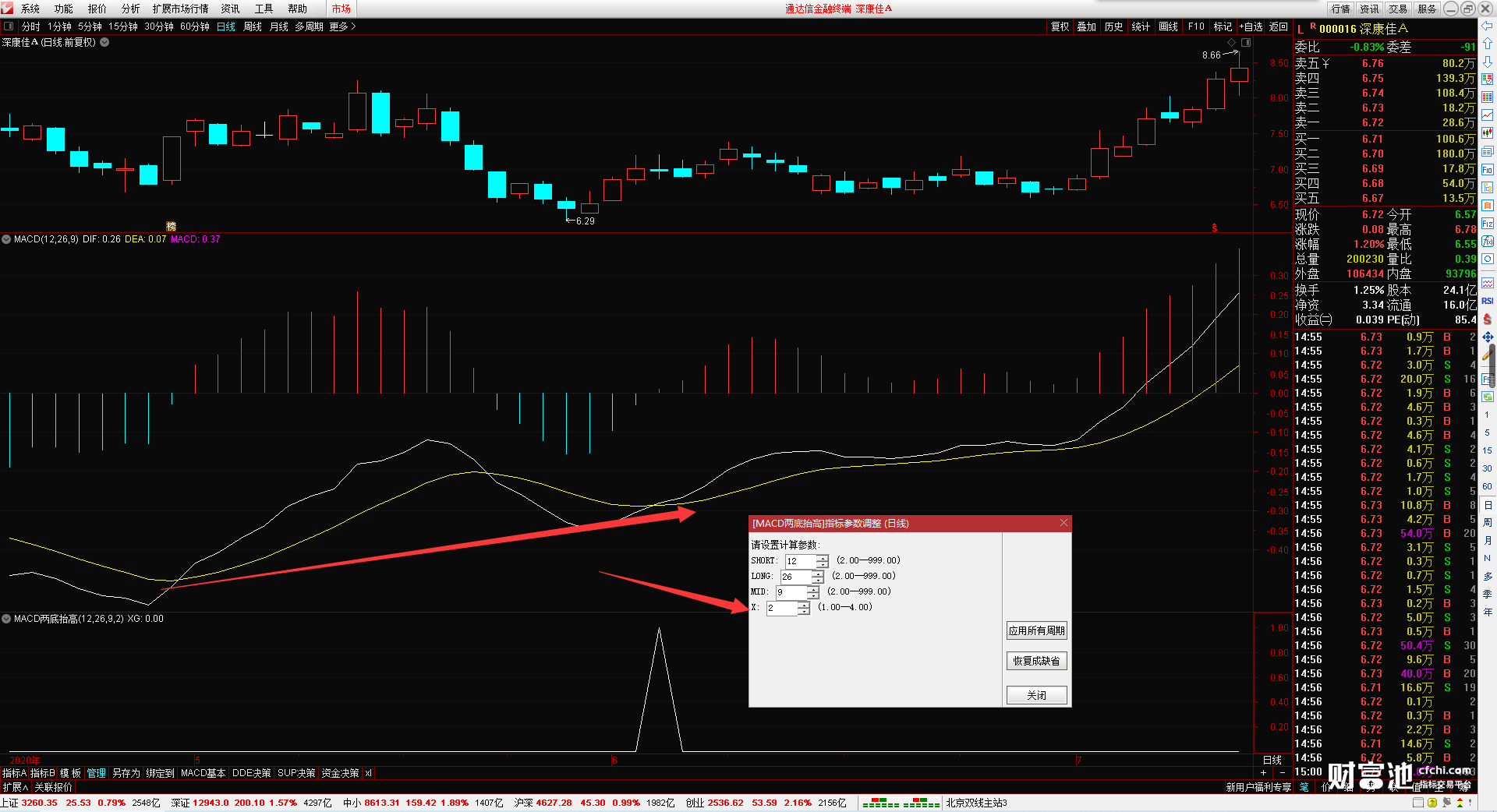Click the wavy indicator lines sidebar icon
The height and width of the screenshot is (812, 1497).
(1488, 283)
